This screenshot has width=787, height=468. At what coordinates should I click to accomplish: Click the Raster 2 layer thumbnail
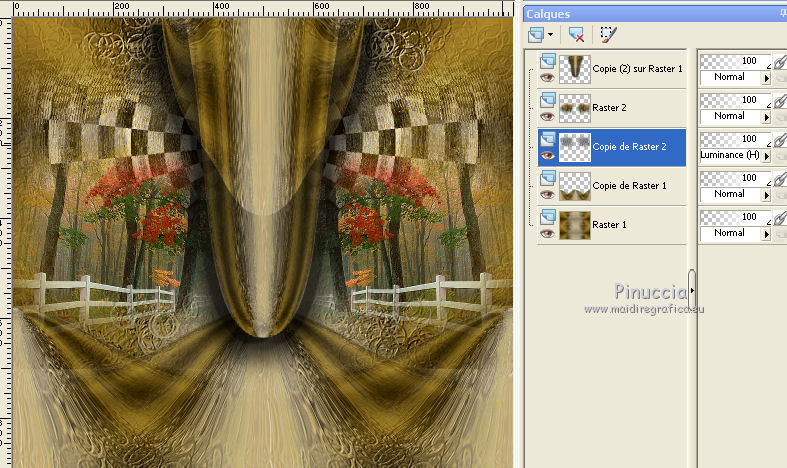tap(575, 108)
